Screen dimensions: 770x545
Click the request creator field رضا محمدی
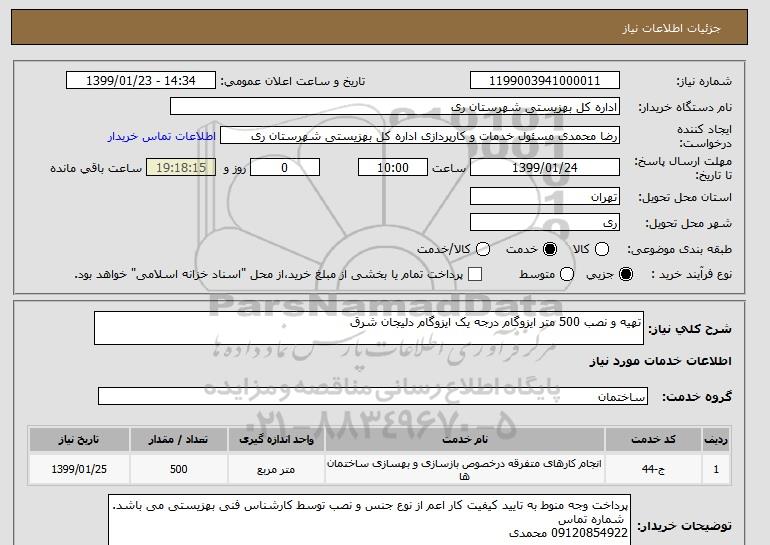click(420, 136)
